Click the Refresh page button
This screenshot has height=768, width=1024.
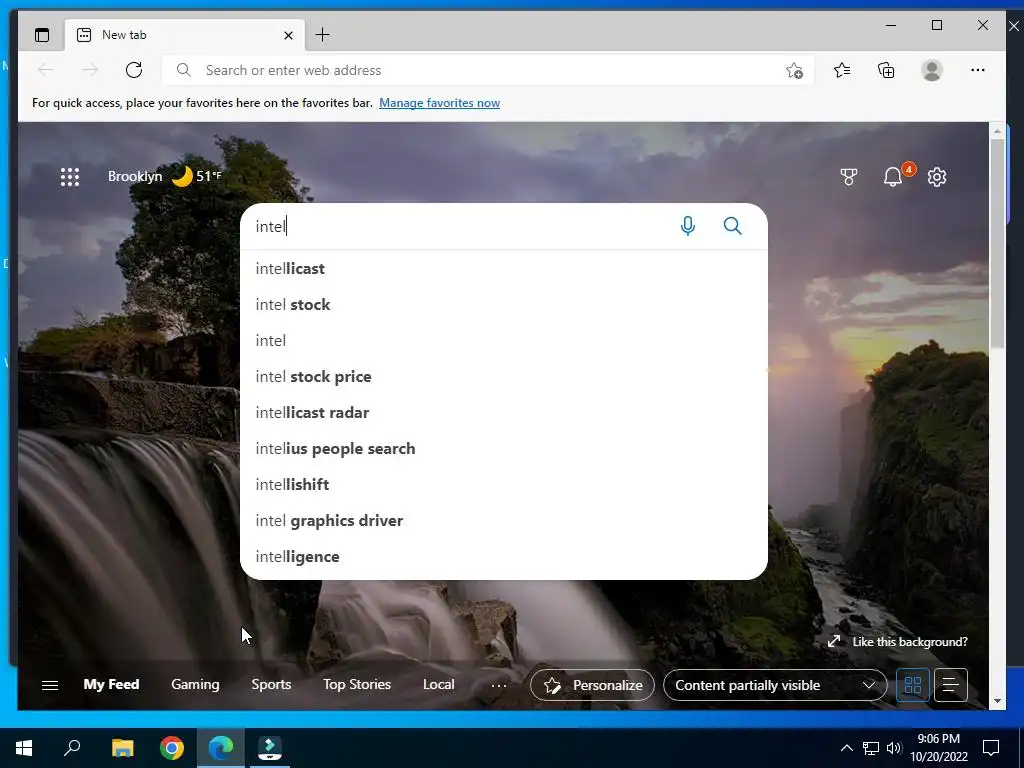pyautogui.click(x=134, y=70)
